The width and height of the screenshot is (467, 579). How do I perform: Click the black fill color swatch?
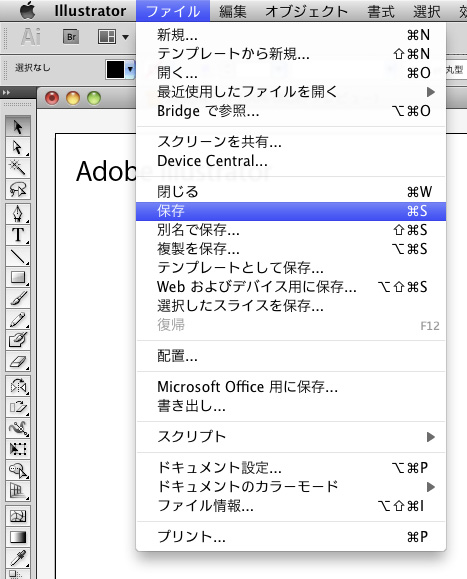pos(116,69)
